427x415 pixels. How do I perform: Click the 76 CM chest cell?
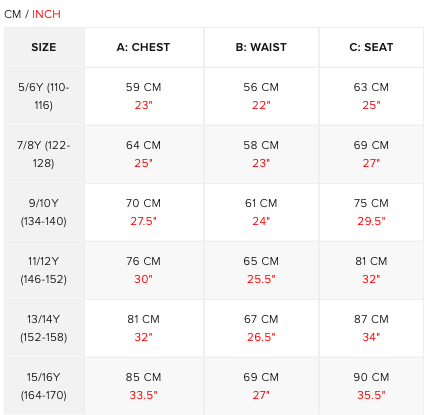tap(144, 270)
